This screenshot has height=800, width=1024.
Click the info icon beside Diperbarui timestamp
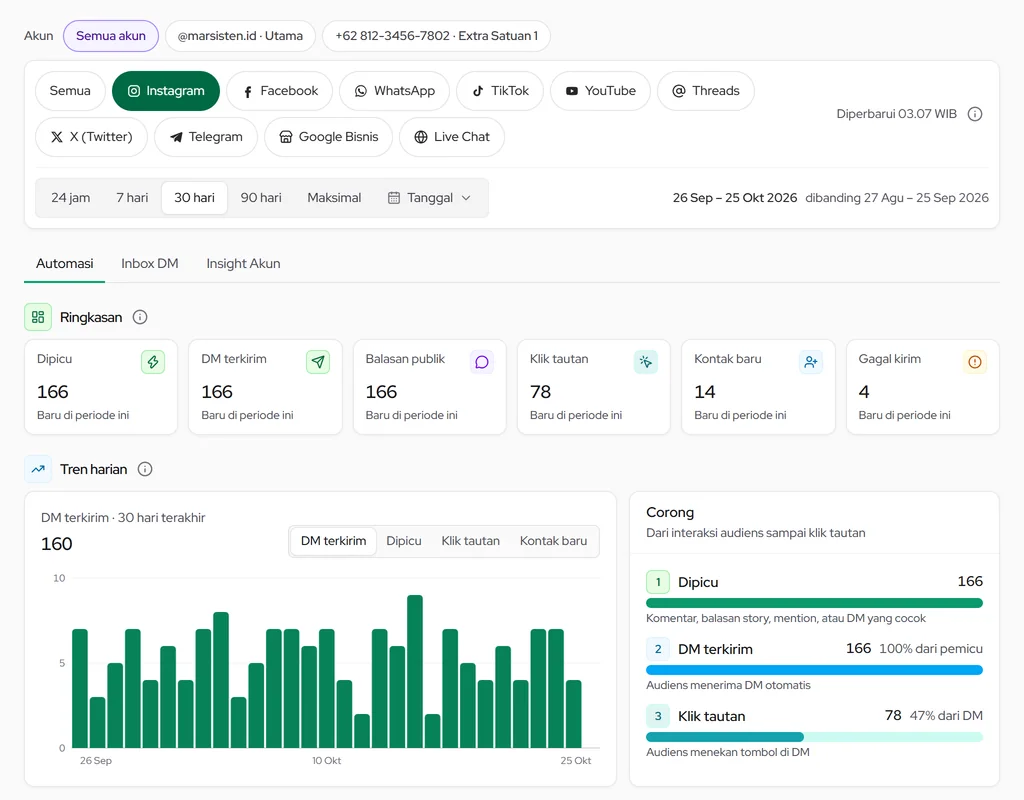click(974, 114)
